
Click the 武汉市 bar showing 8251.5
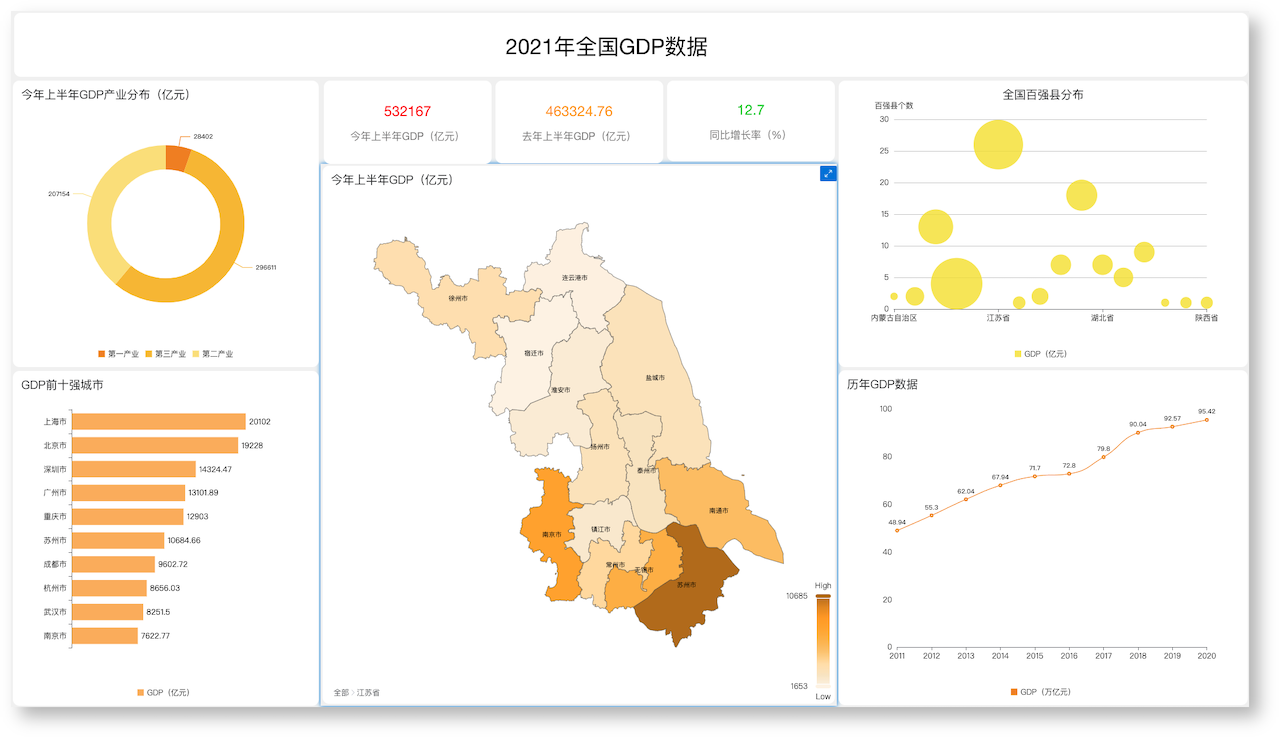point(108,612)
